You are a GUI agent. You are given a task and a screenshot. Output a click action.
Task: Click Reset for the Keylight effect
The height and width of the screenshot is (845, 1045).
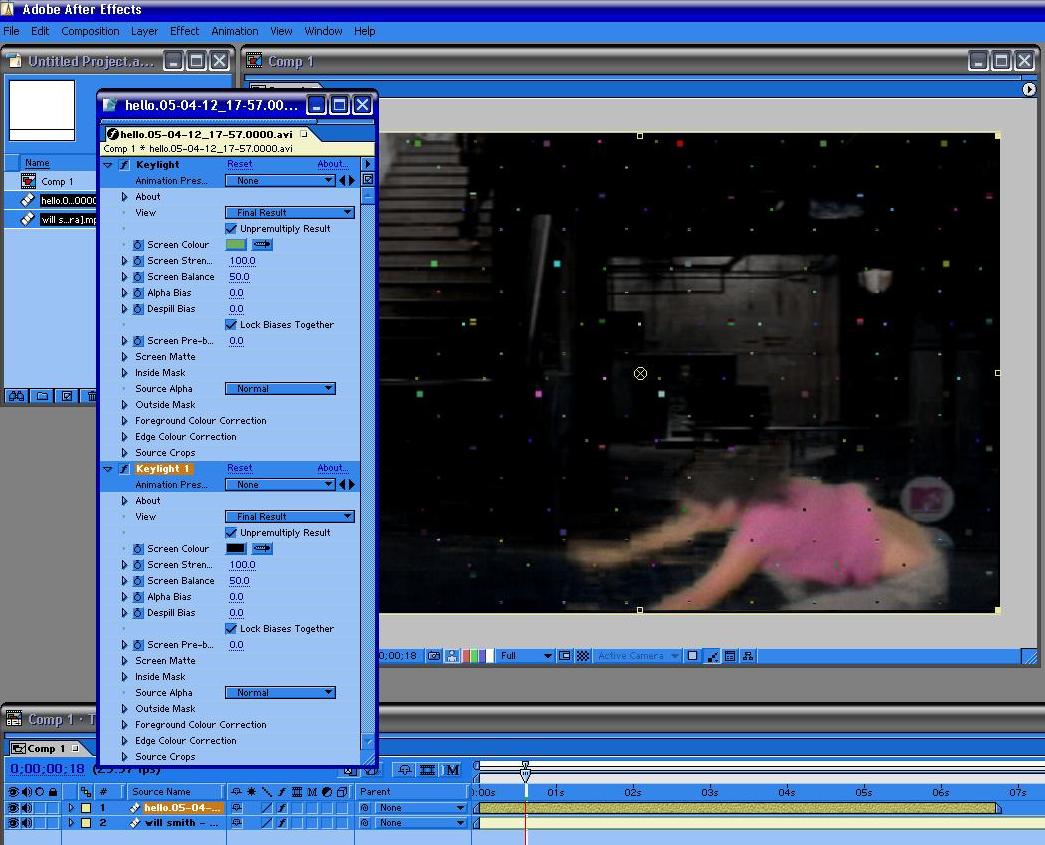[x=239, y=164]
